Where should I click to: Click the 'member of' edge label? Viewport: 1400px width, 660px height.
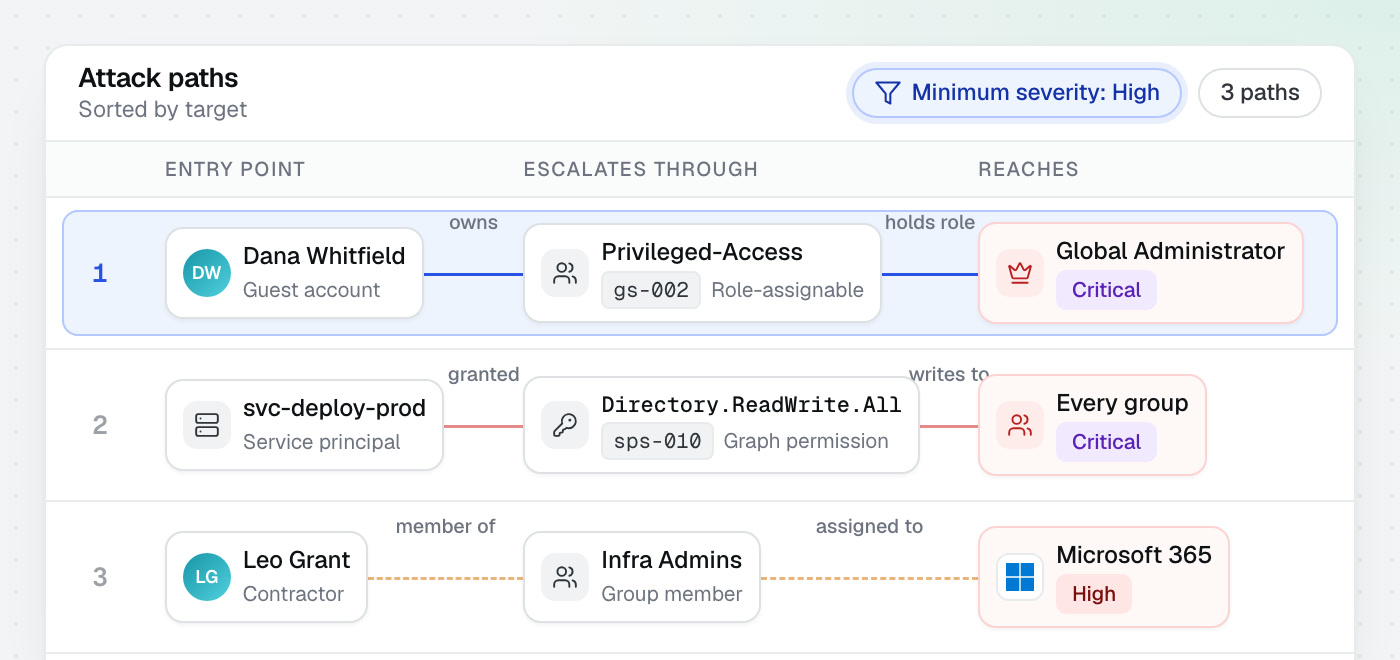[x=446, y=527]
